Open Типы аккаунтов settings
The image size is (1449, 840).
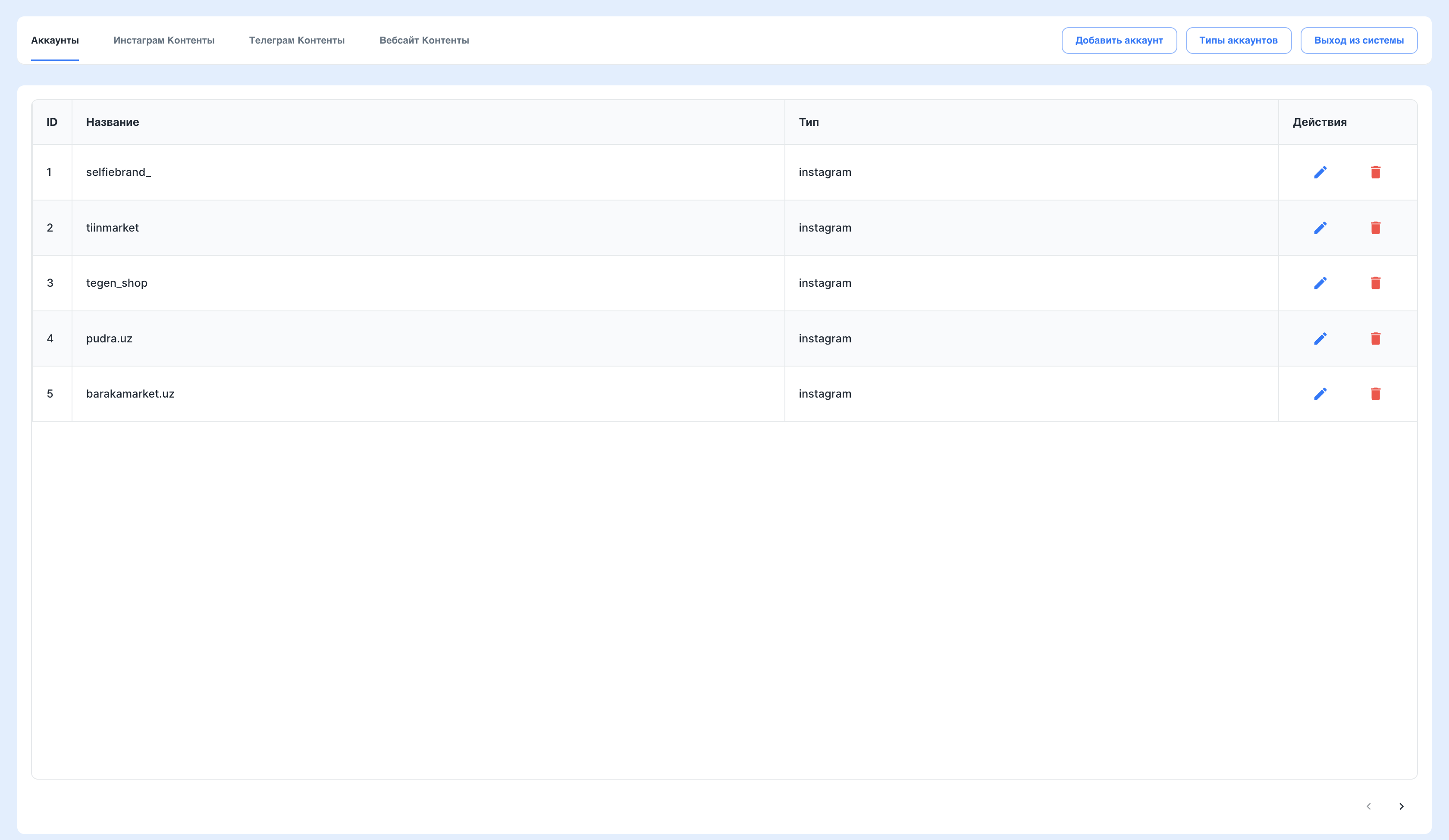click(1239, 40)
